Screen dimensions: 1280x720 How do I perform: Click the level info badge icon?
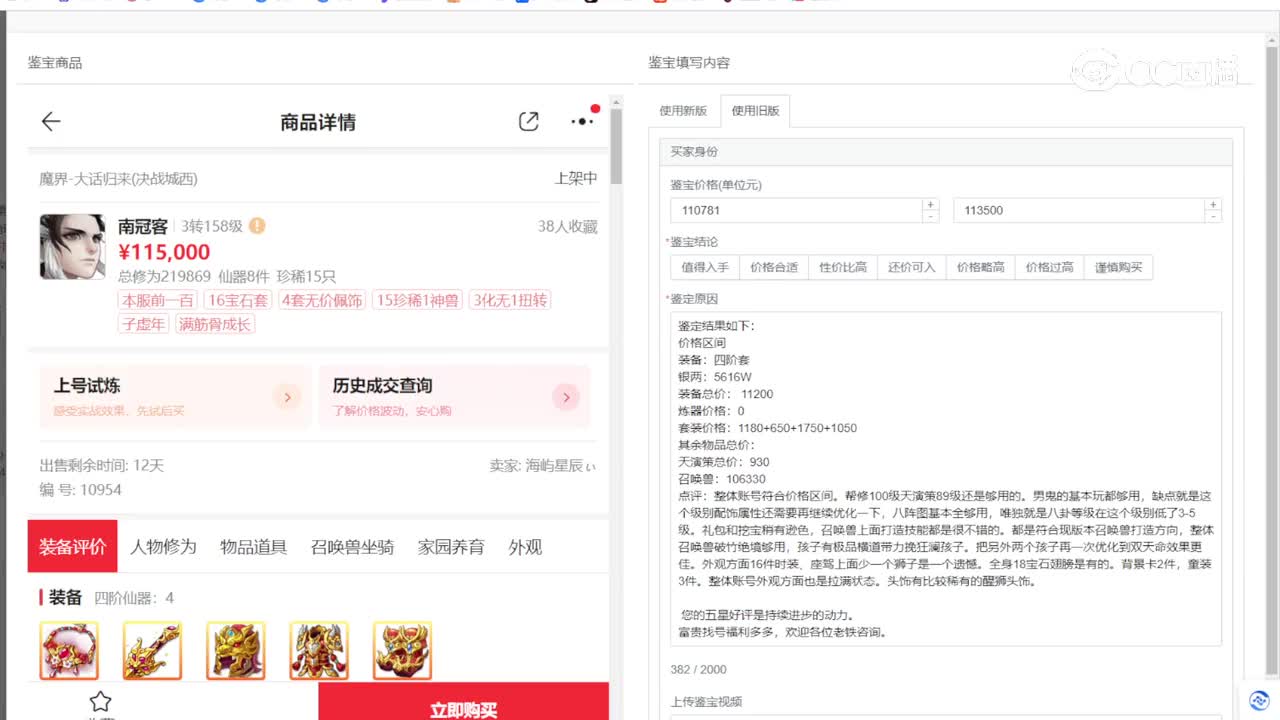[x=257, y=226]
